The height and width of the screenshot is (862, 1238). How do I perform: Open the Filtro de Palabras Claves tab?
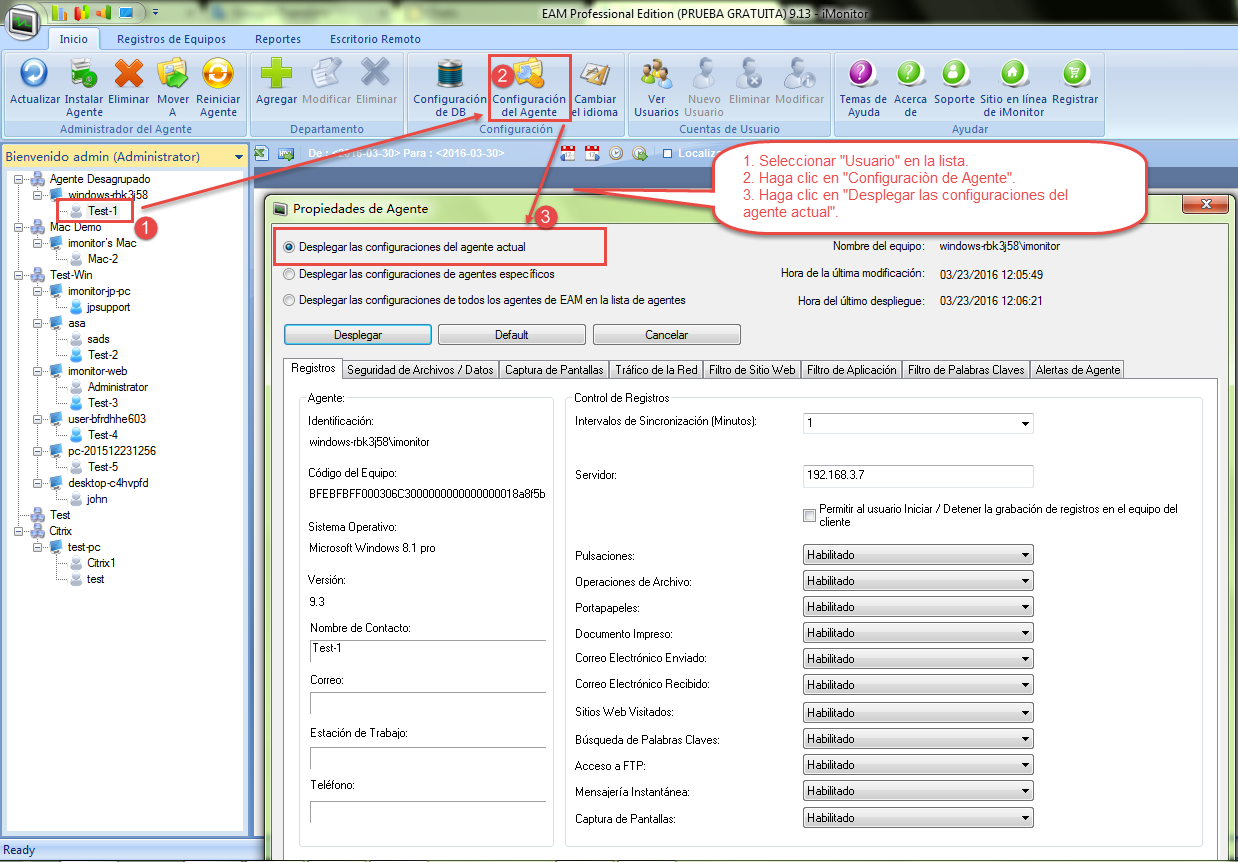966,370
